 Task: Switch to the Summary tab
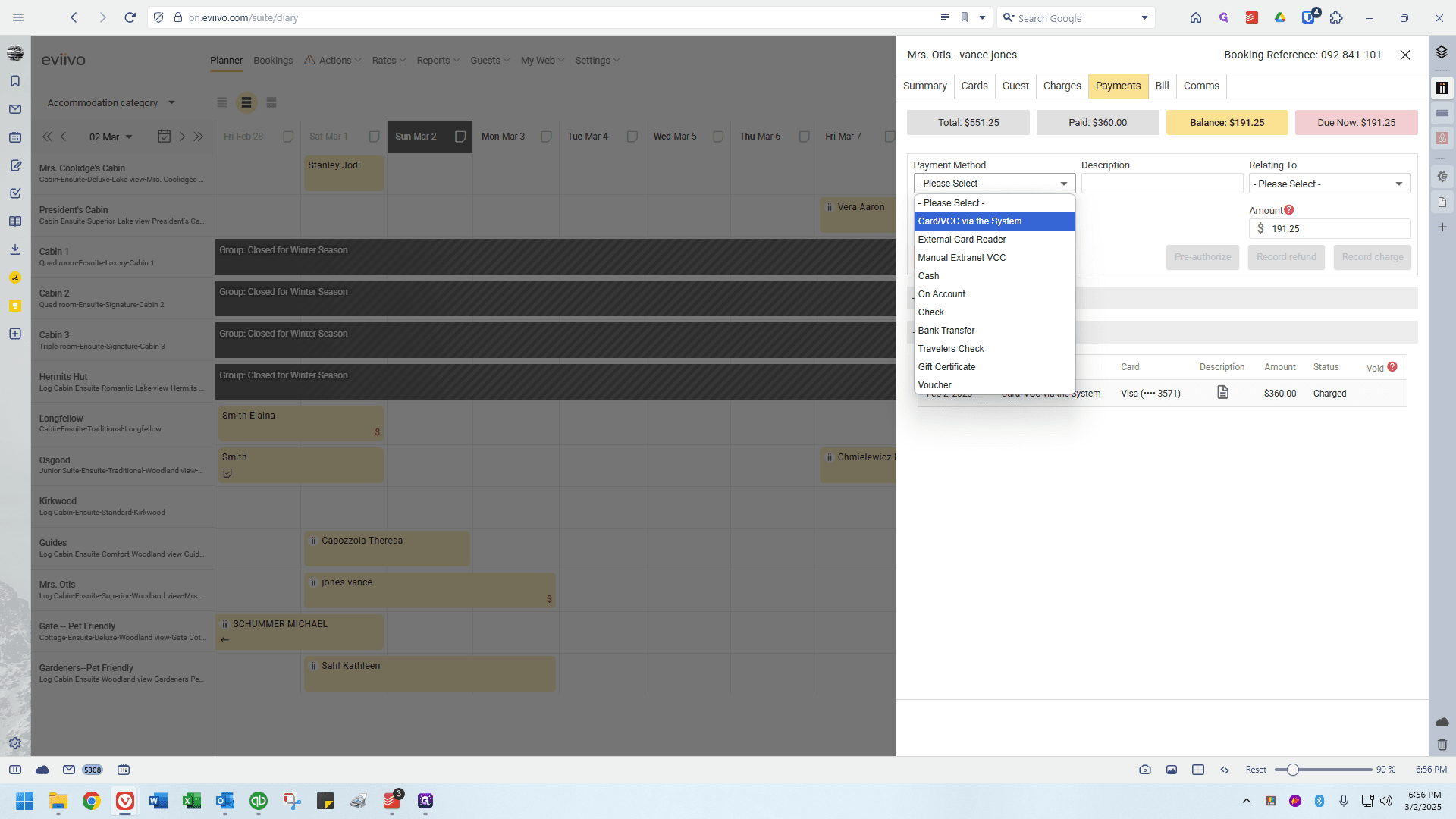924,86
